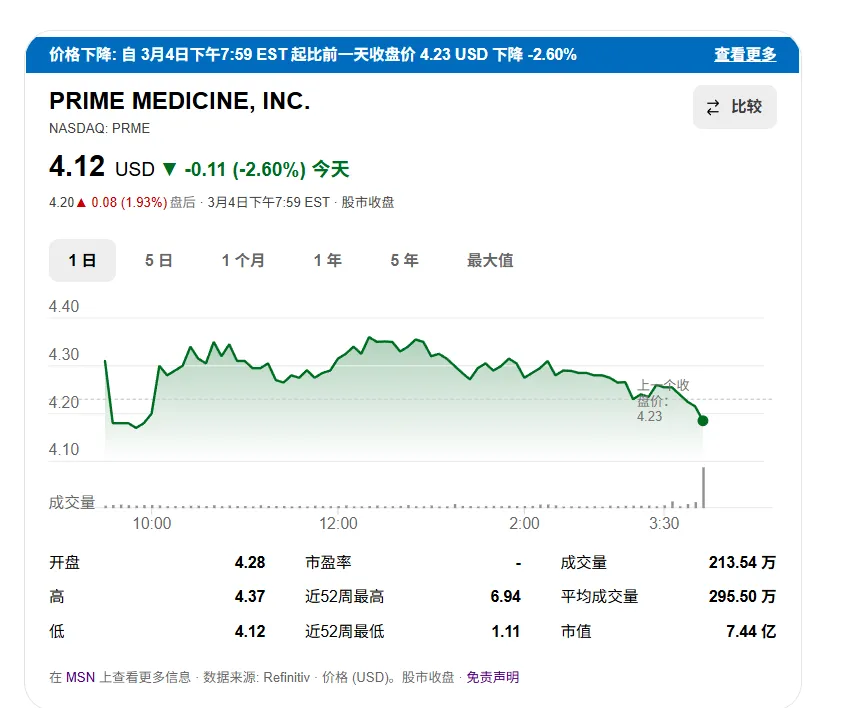843x708 pixels.
Task: Open the 查看更多 link in the banner
Action: coord(744,55)
